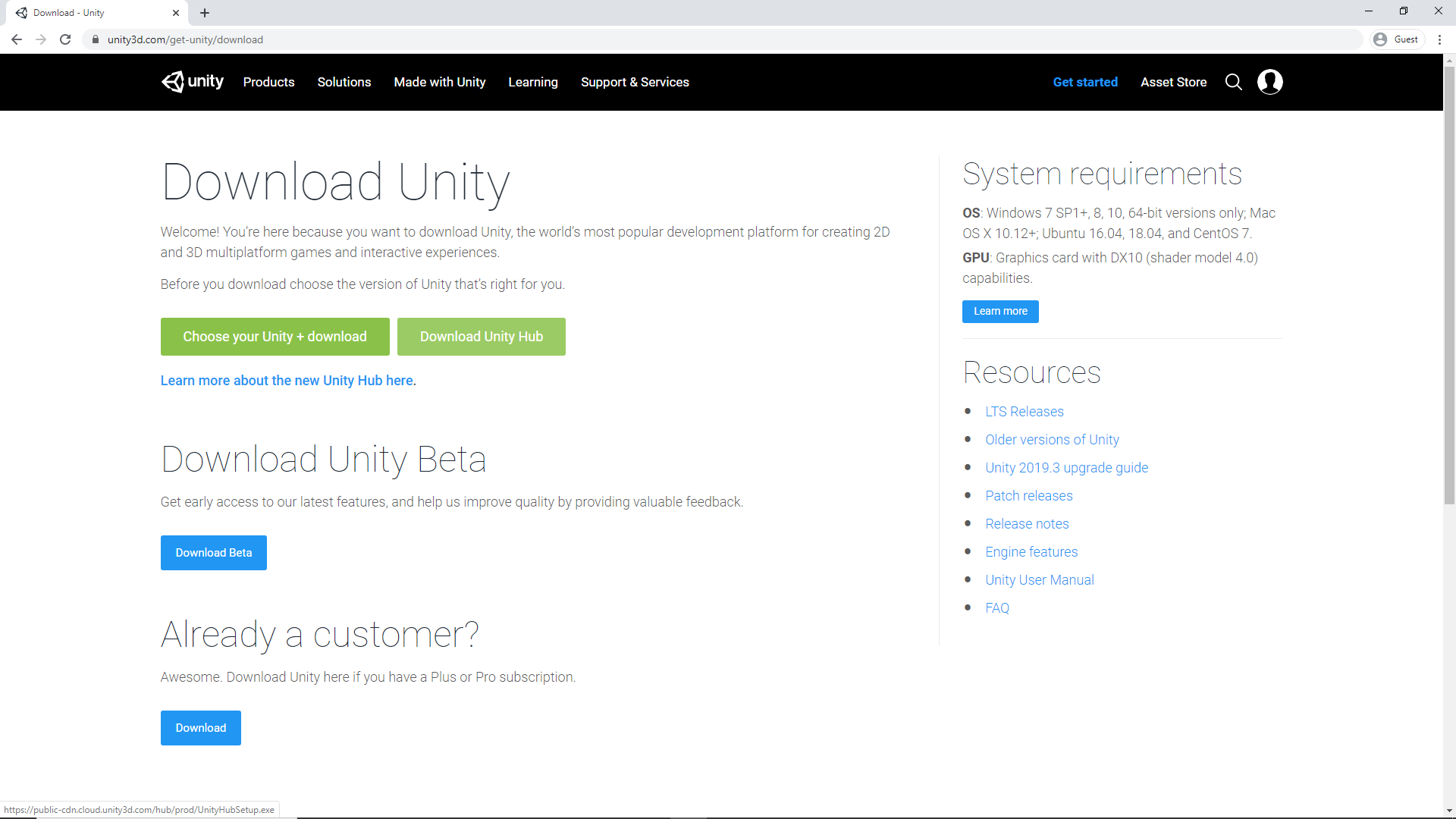Open the Support & Services menu
The image size is (1456, 819).
[635, 82]
